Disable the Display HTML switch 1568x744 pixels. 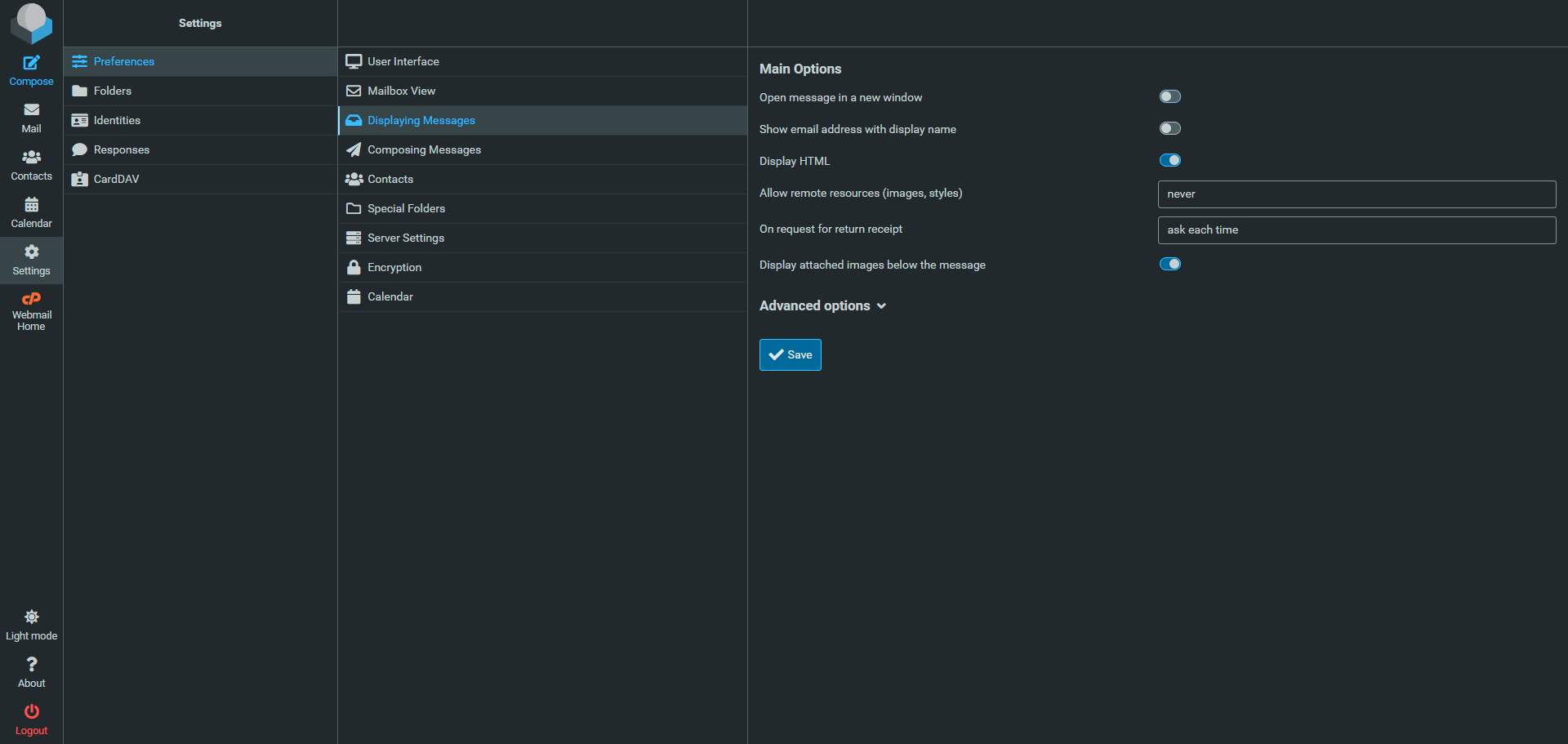pyautogui.click(x=1169, y=161)
